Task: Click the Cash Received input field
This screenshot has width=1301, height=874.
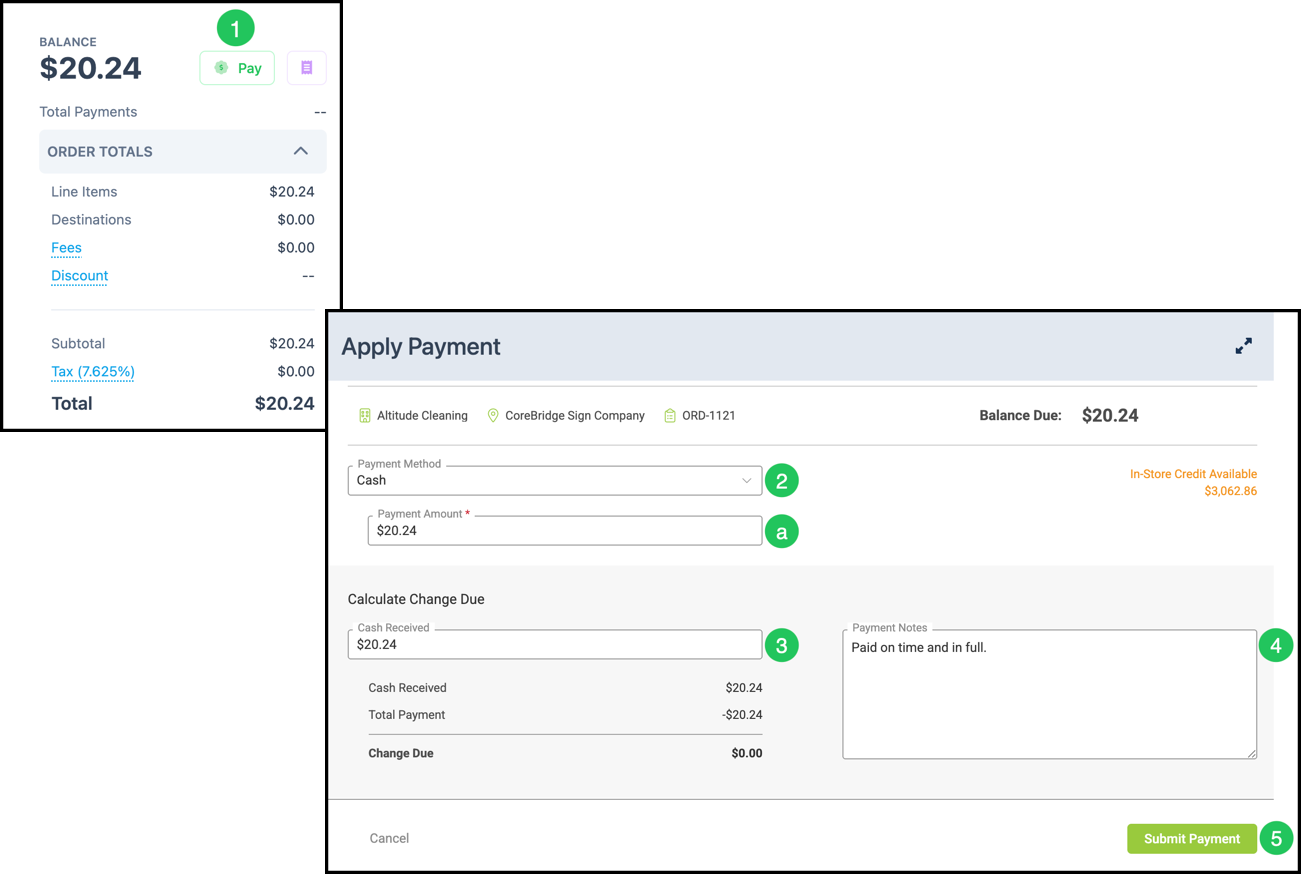Action: (x=555, y=645)
